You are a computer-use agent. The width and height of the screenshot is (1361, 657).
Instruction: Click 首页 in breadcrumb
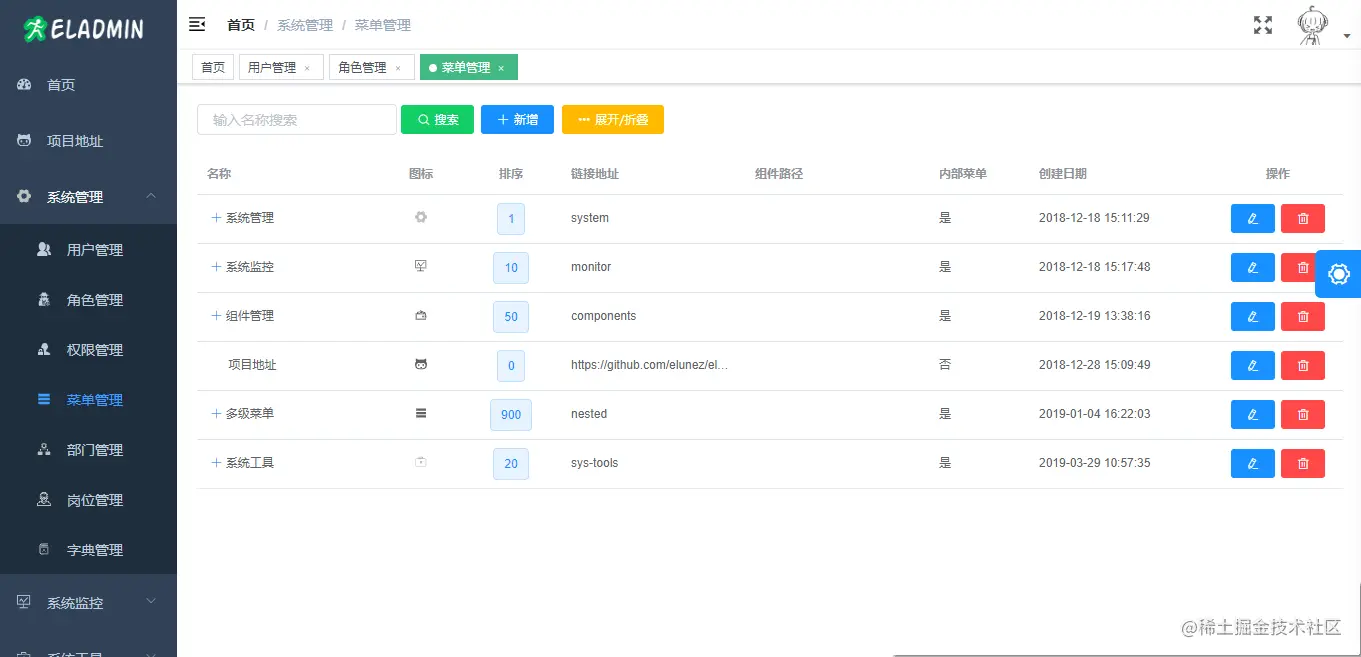[241, 25]
